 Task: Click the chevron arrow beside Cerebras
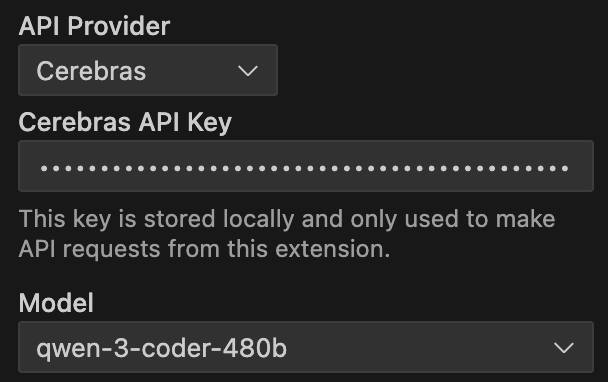pyautogui.click(x=248, y=71)
